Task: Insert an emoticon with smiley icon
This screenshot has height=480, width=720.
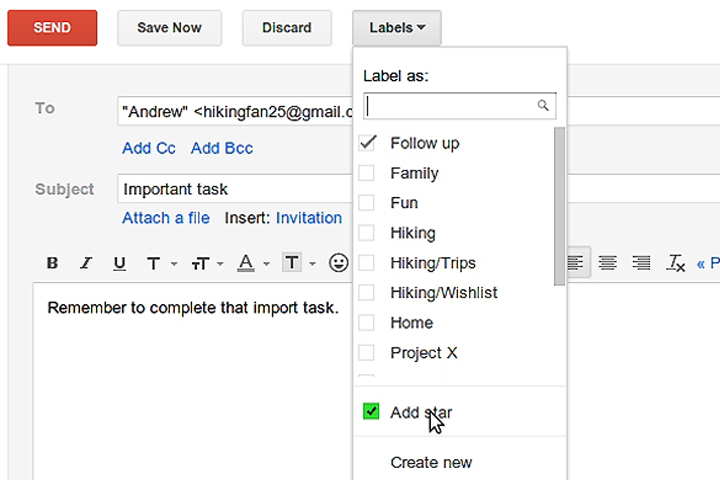Action: coord(339,263)
